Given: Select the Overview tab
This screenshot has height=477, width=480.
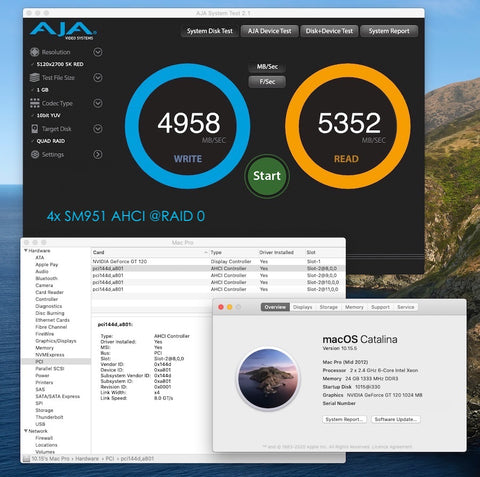Looking at the screenshot, I should click(275, 307).
